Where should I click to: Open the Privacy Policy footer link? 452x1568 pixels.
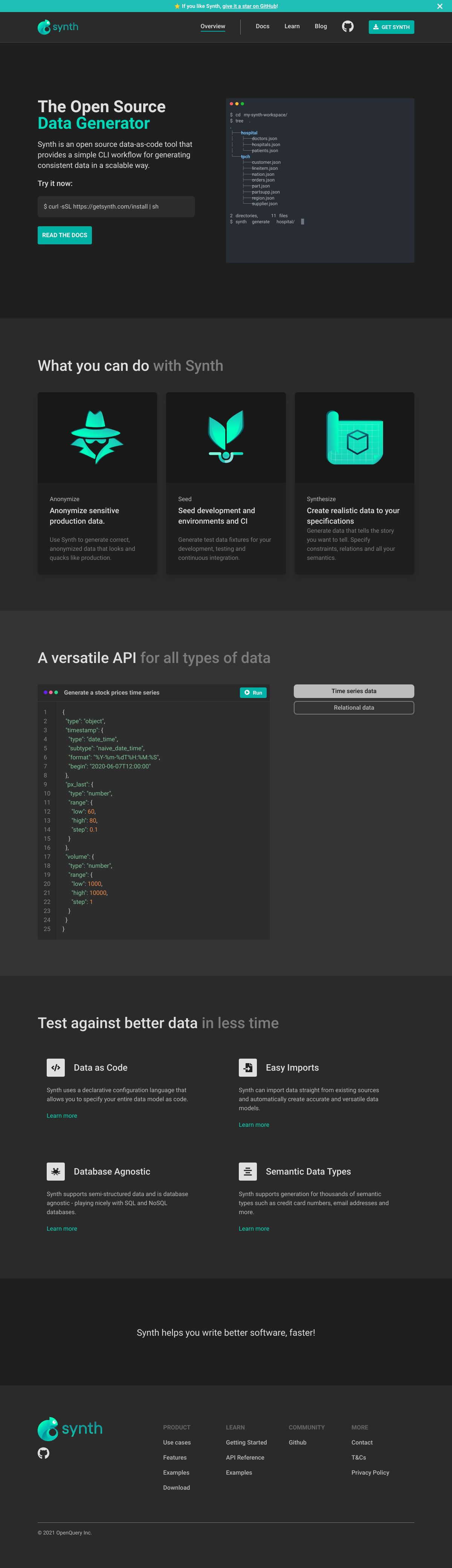point(370,1472)
